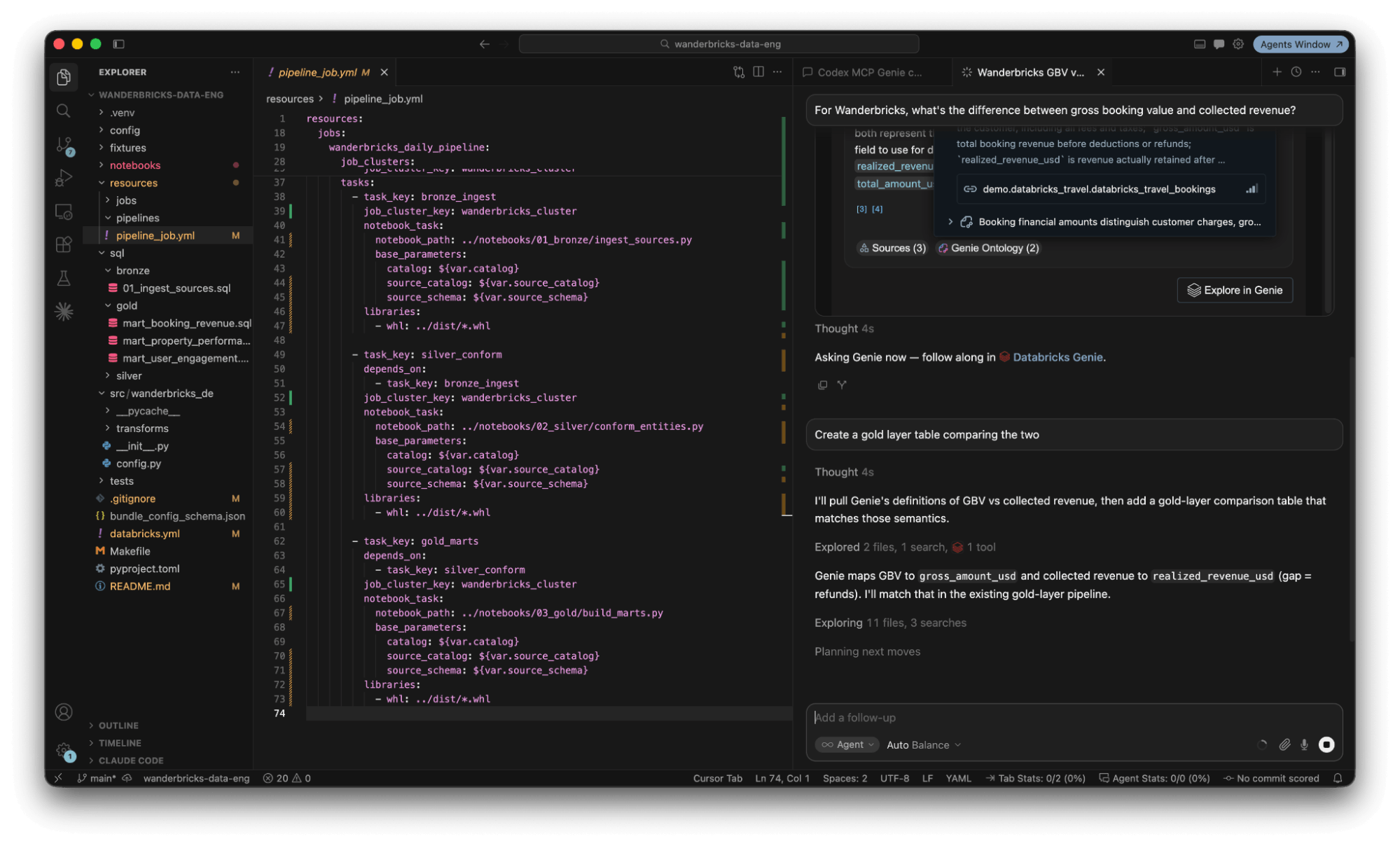Image resolution: width=1400 pixels, height=846 pixels.
Task: Expand the tests folder
Action: click(121, 480)
